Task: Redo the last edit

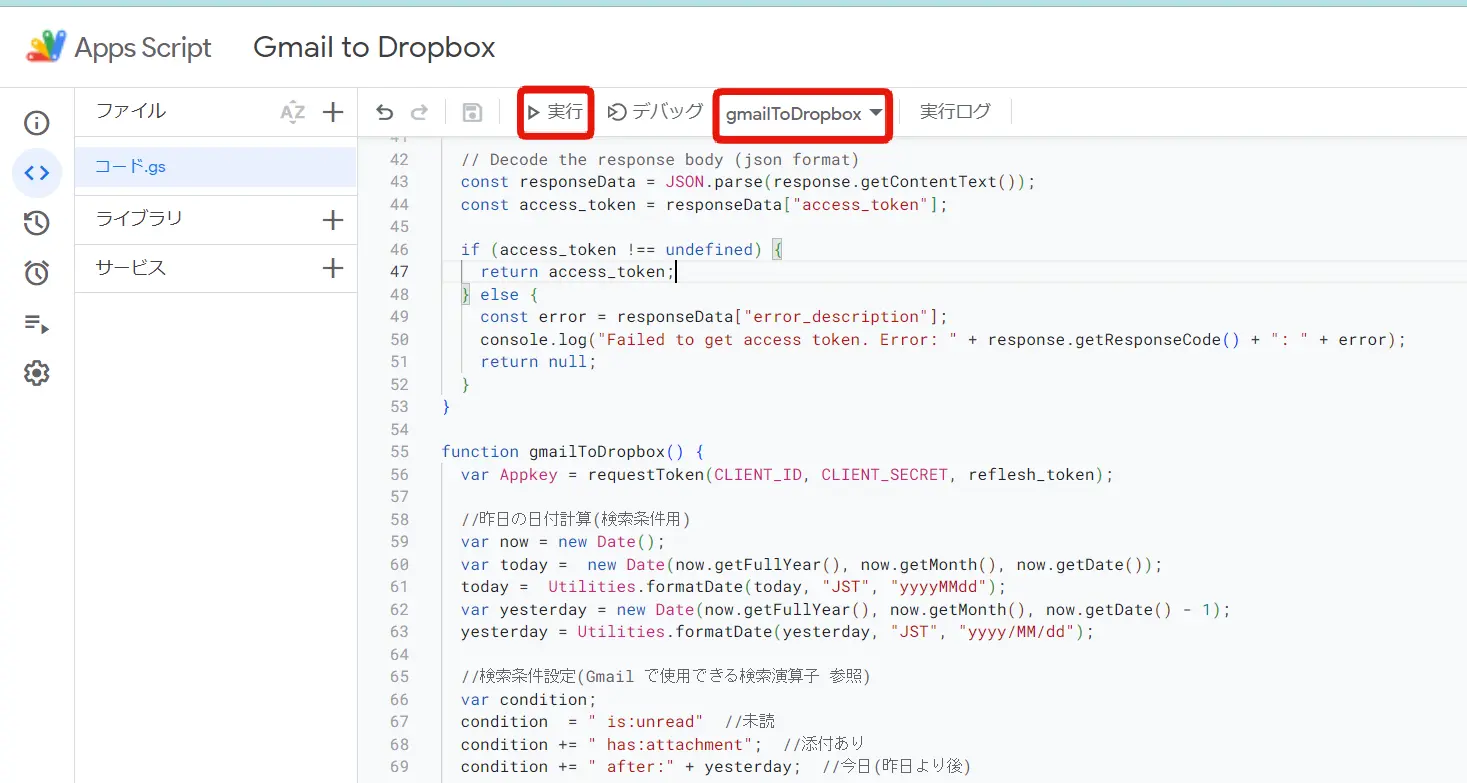Action: (x=420, y=113)
